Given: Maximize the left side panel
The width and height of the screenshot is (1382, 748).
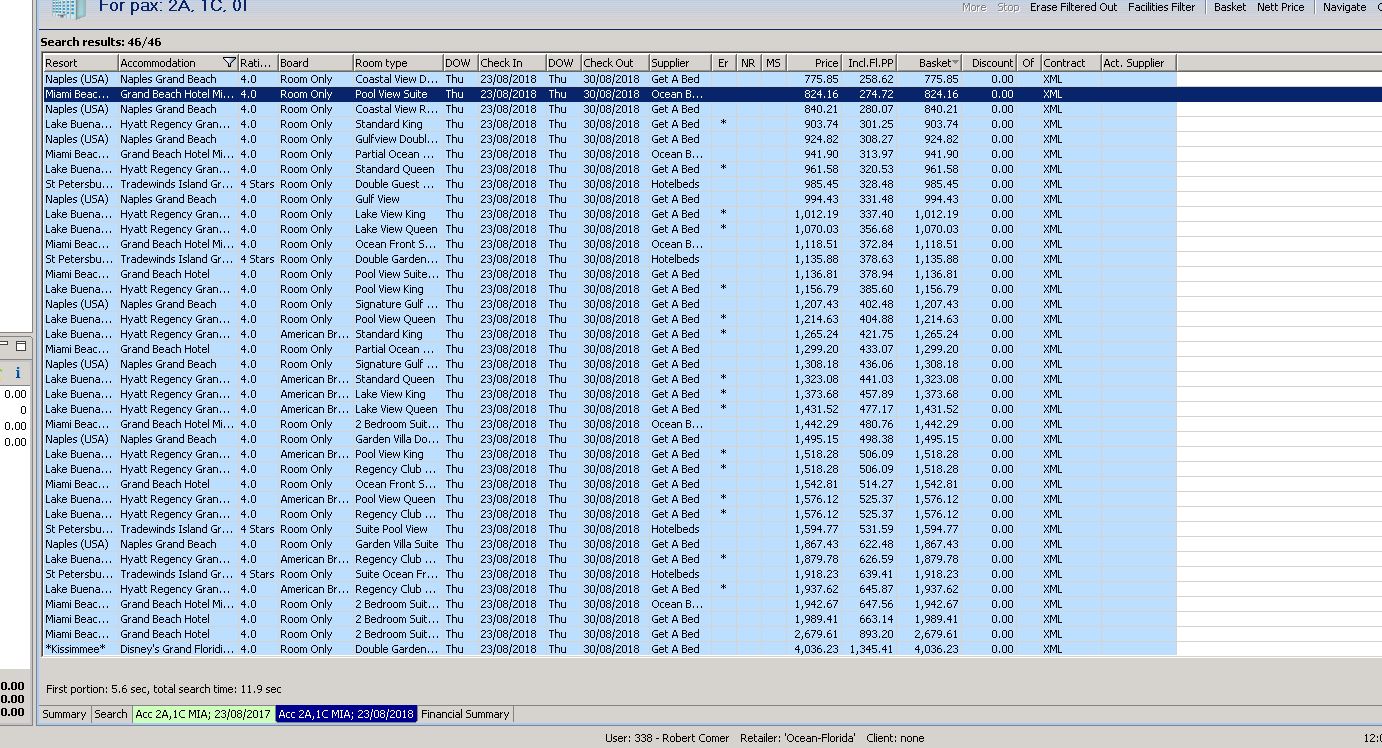Looking at the screenshot, I should click(21, 345).
